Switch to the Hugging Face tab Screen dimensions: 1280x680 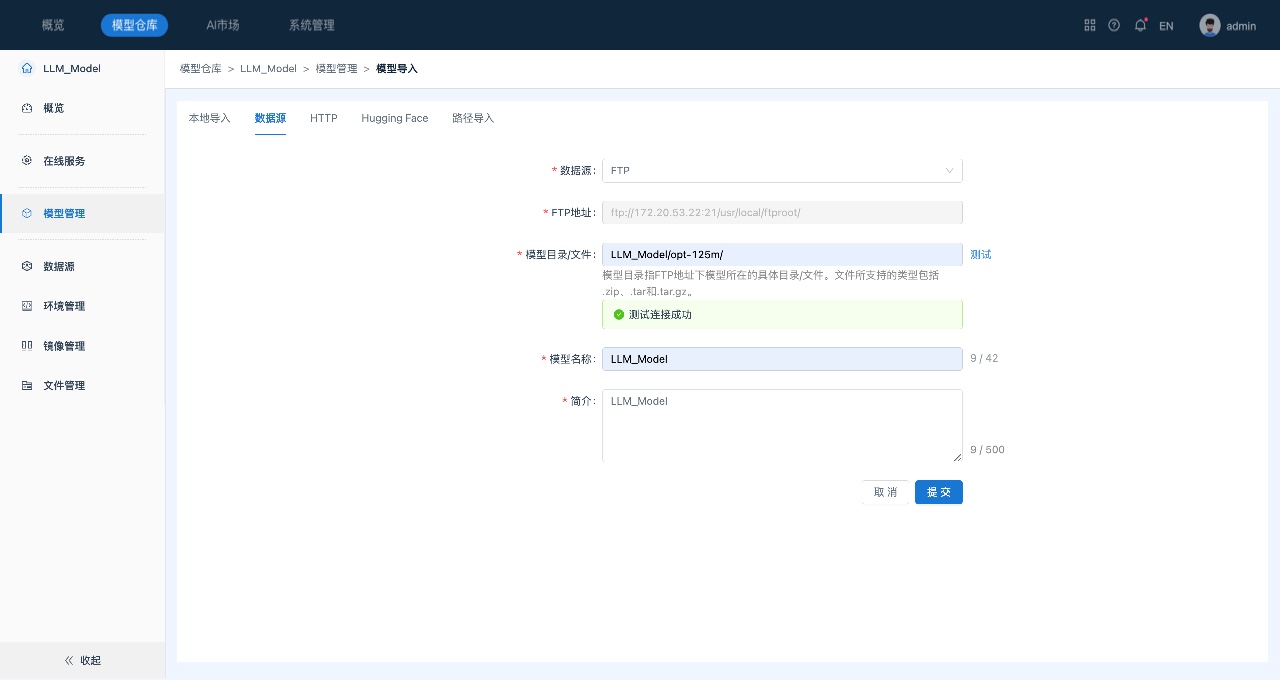click(394, 118)
